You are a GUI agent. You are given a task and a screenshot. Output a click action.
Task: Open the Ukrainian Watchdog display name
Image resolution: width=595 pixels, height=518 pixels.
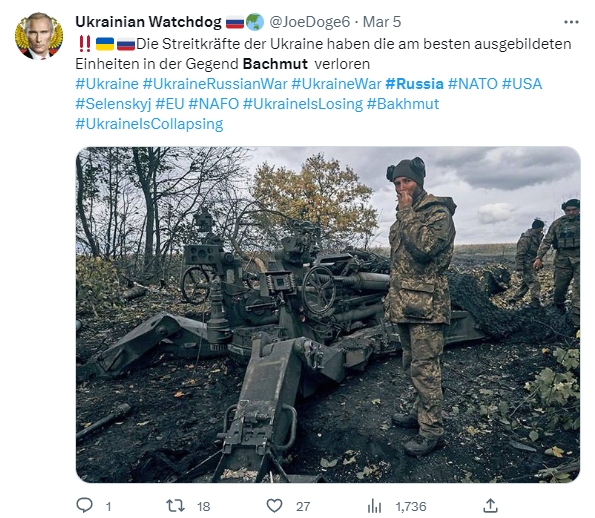[x=148, y=22]
